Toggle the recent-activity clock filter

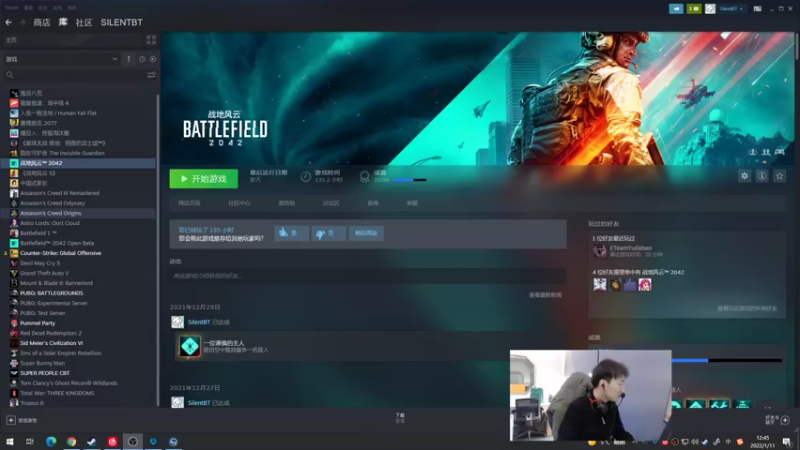click(142, 59)
